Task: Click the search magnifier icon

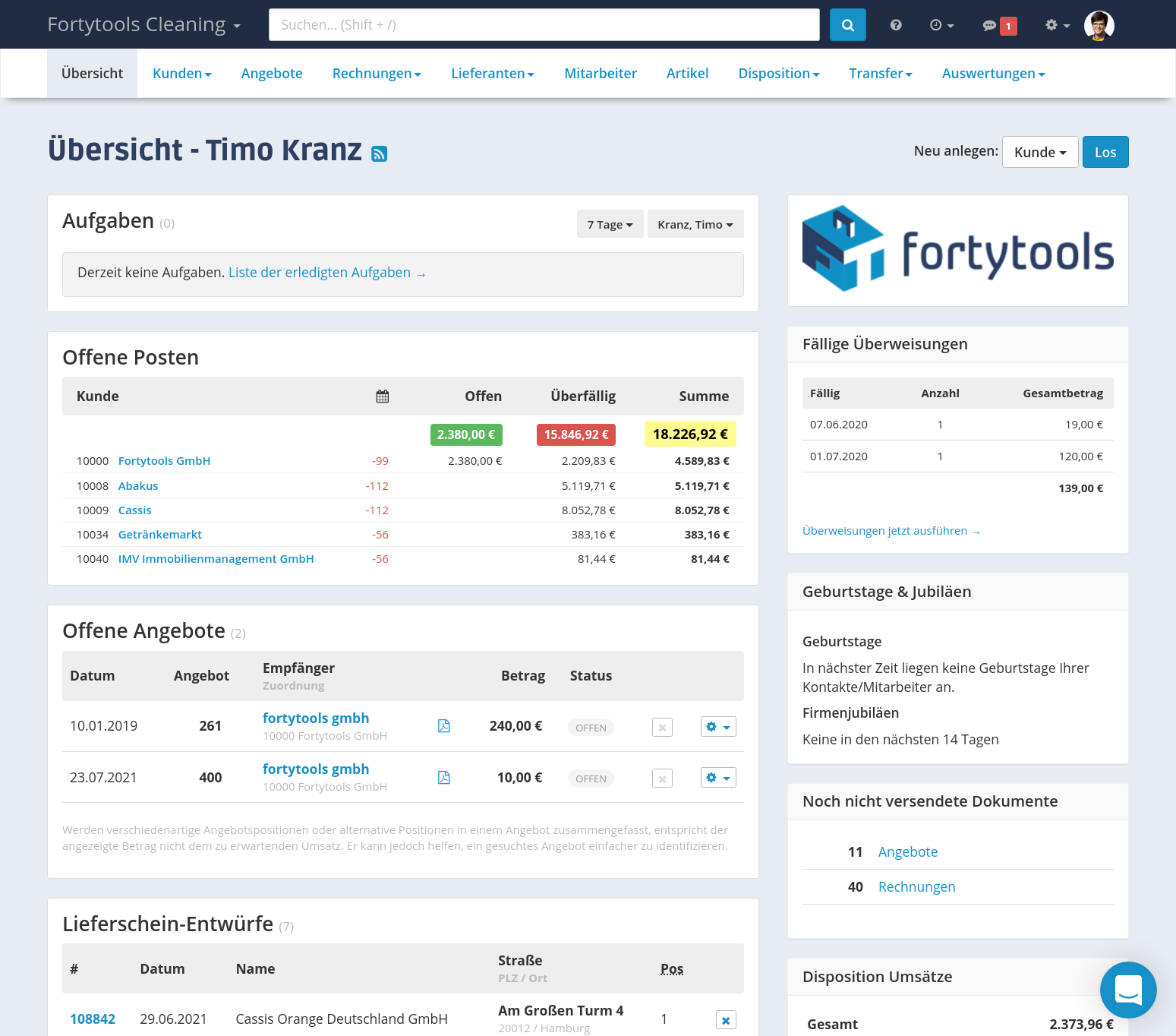Action: click(847, 24)
